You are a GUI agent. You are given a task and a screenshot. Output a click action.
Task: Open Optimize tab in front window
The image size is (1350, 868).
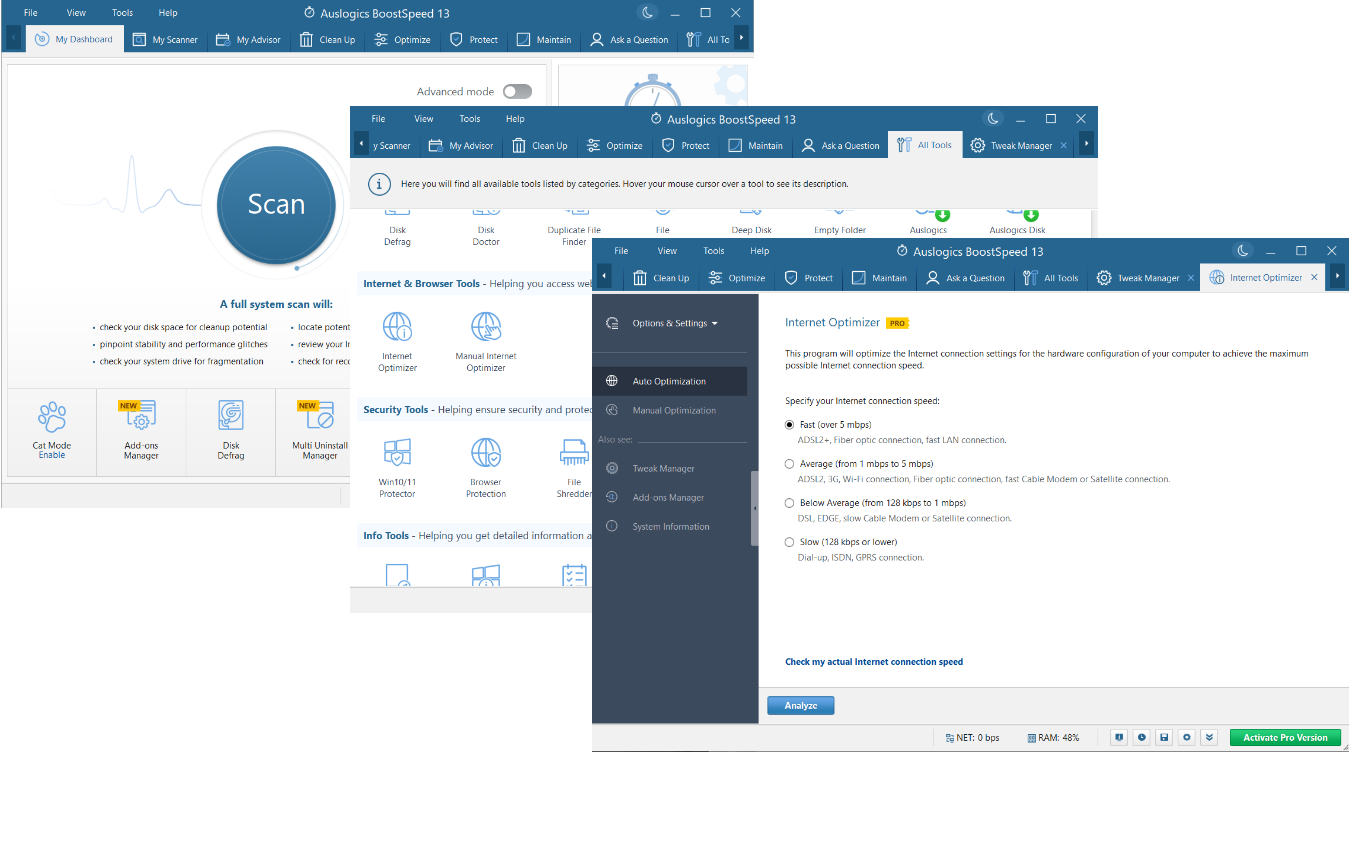point(736,278)
